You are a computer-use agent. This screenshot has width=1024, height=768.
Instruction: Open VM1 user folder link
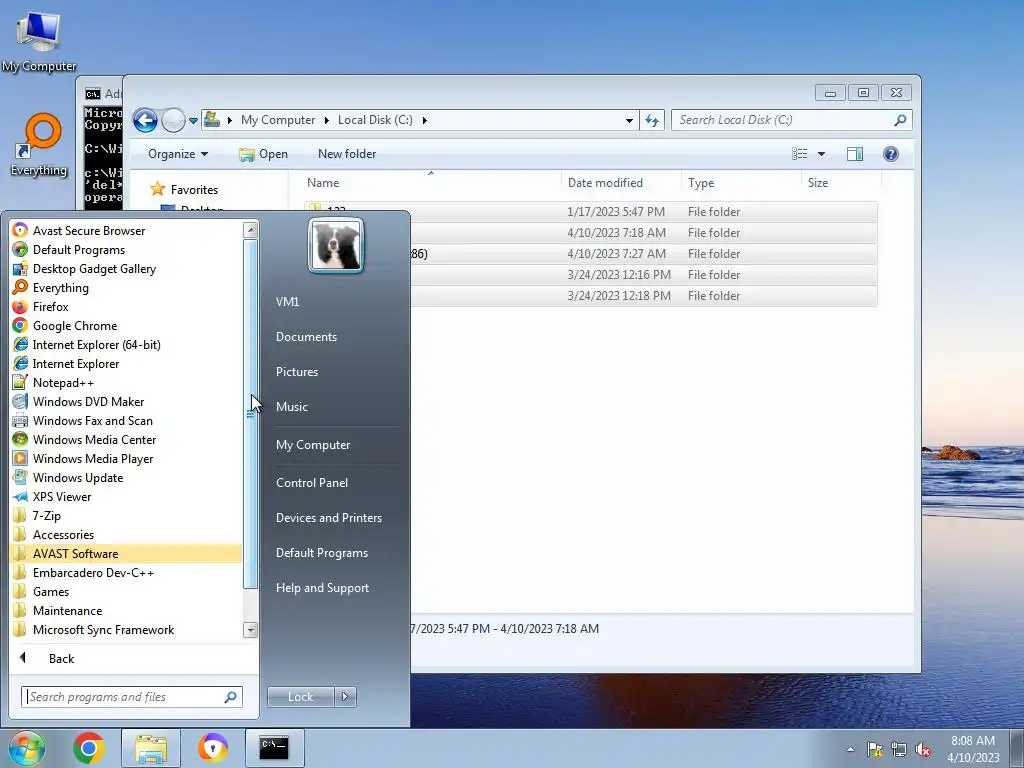click(287, 302)
